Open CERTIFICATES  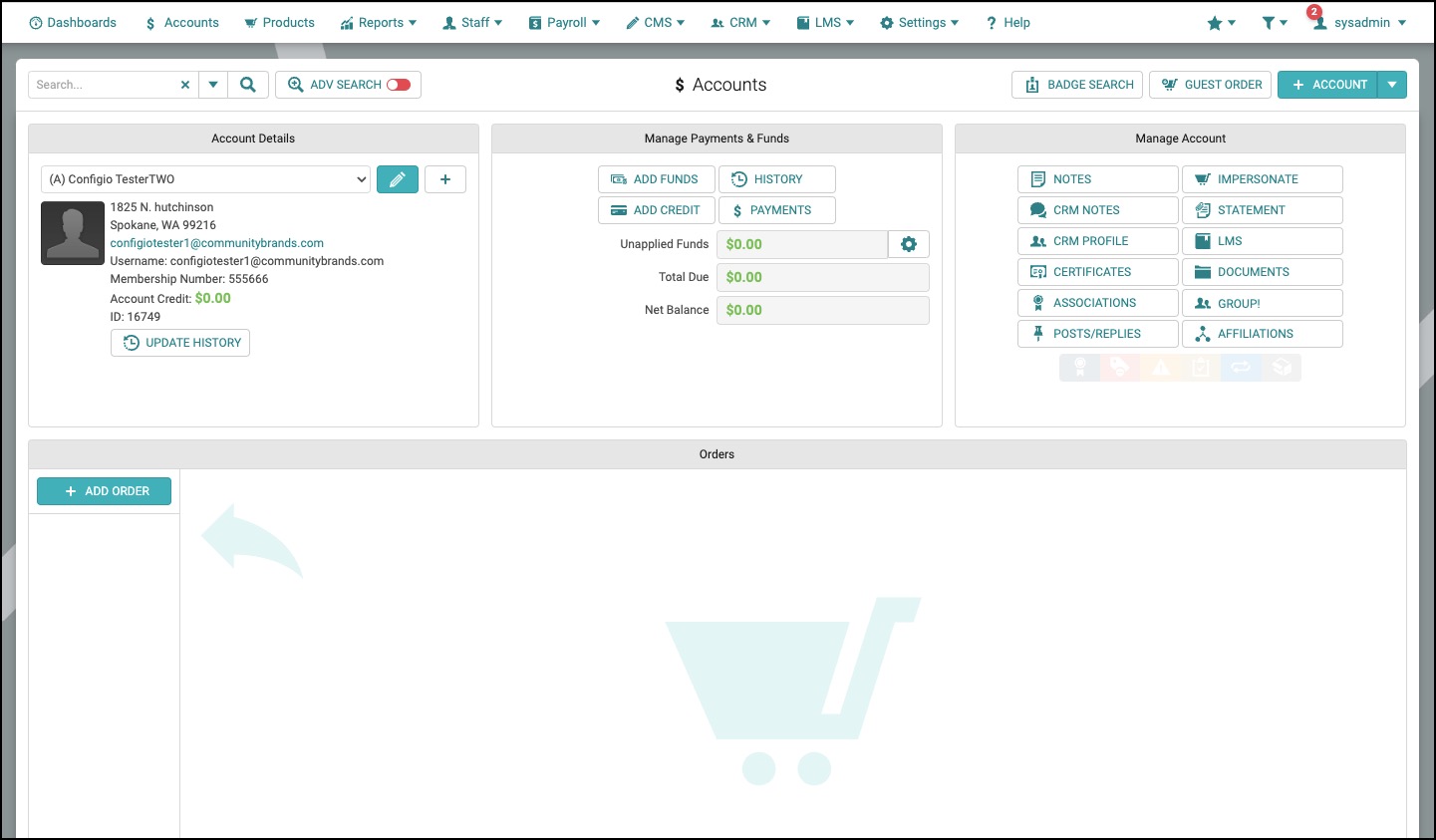[x=1098, y=272]
